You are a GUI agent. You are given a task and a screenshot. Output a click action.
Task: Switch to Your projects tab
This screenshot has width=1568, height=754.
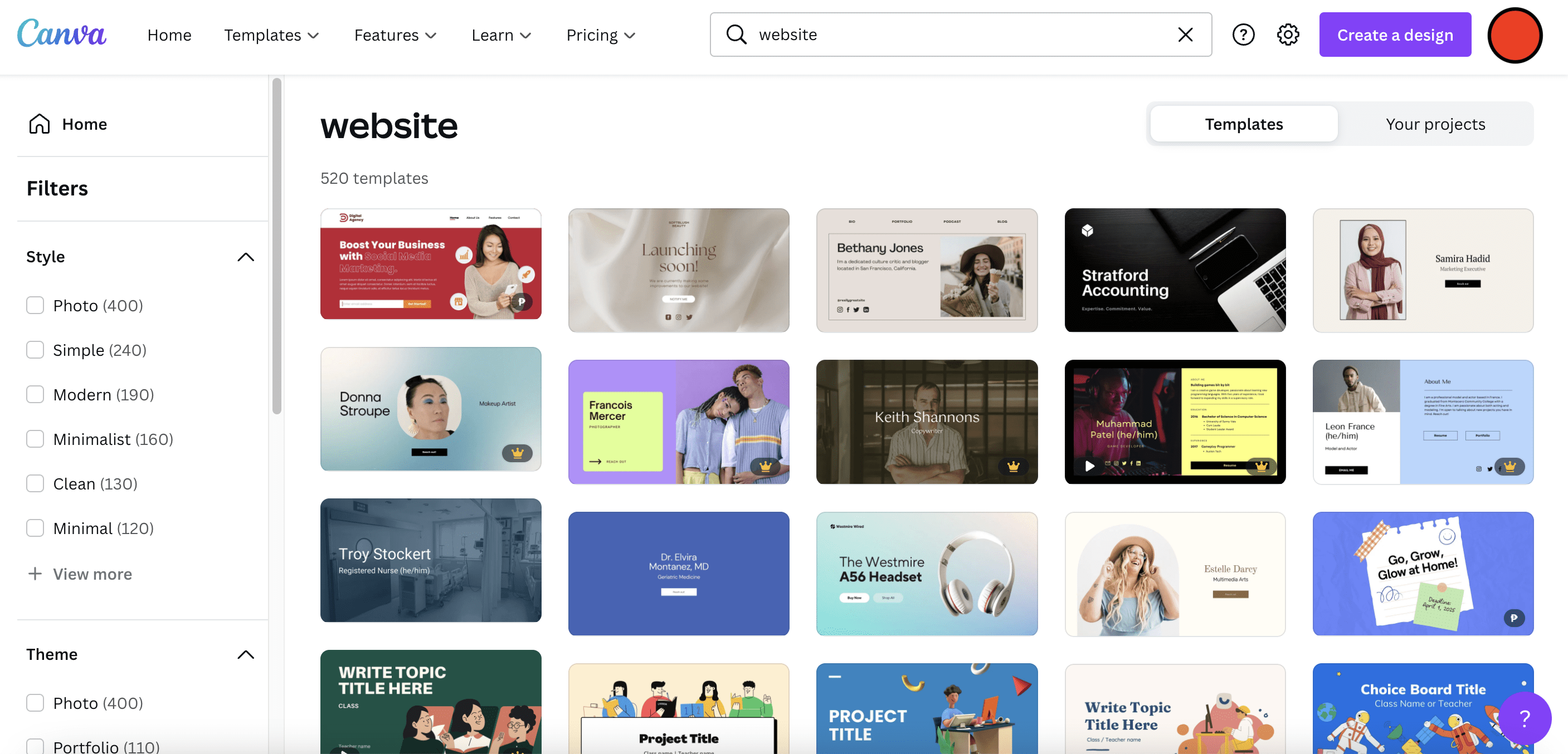tap(1435, 124)
